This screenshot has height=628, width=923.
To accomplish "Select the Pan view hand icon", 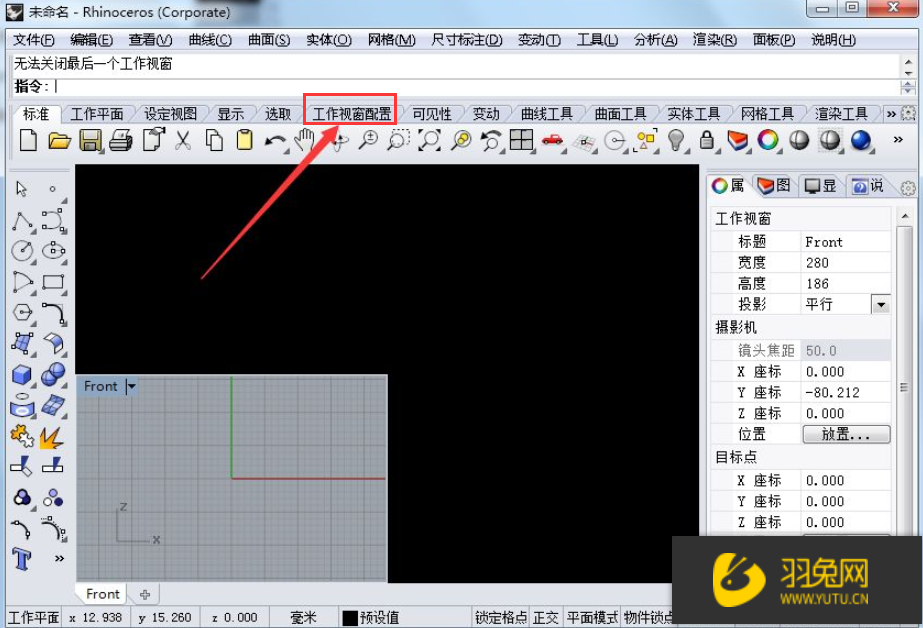I will 305,141.
